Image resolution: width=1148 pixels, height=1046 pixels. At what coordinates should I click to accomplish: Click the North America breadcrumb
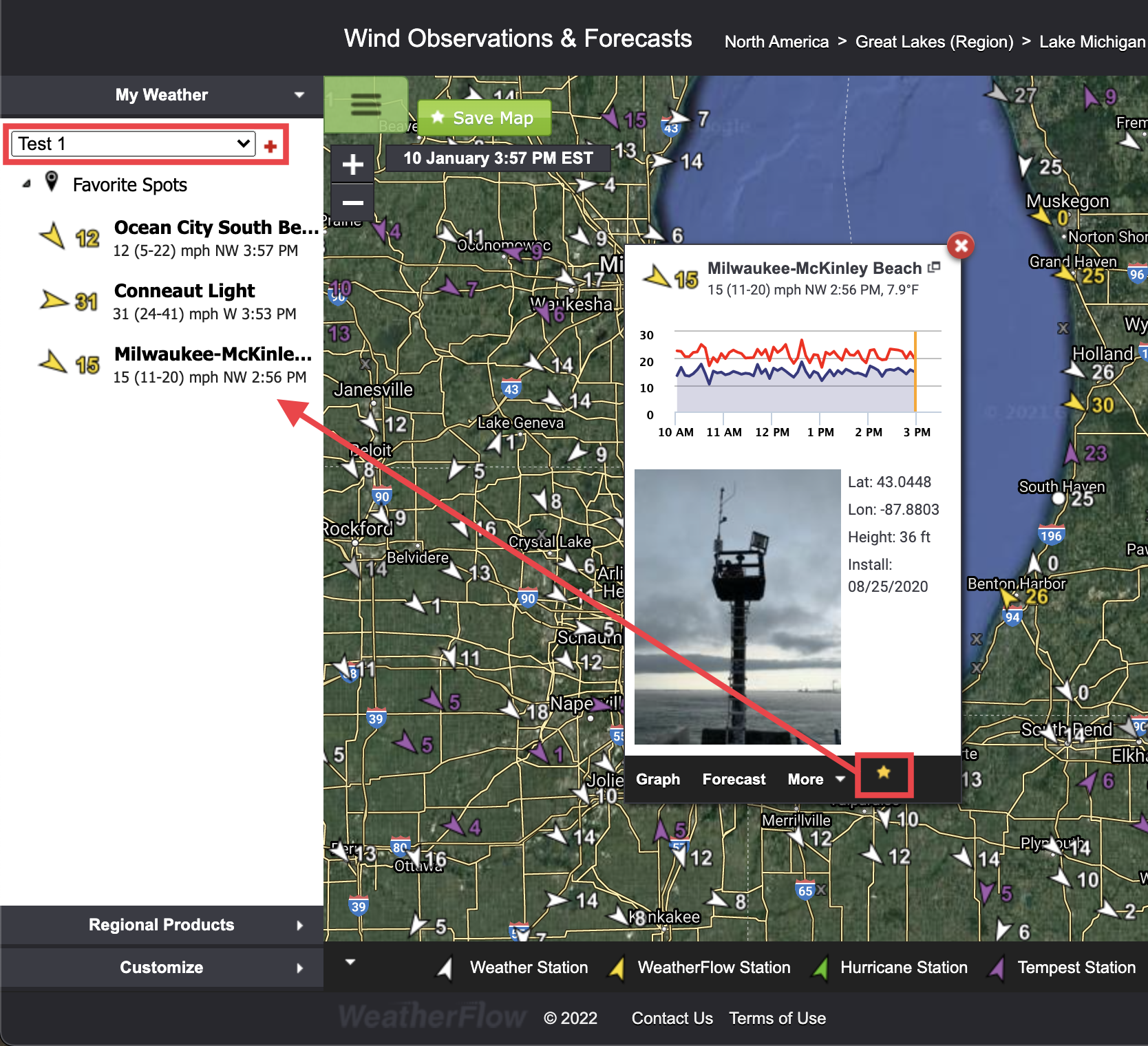[x=776, y=42]
